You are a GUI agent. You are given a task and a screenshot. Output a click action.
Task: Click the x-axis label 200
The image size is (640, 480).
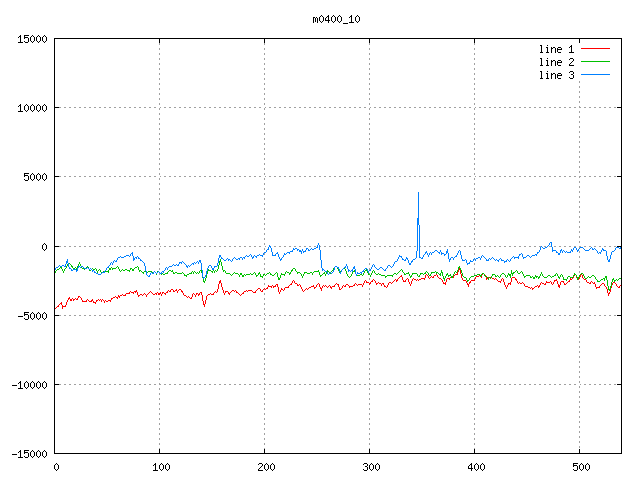(x=266, y=467)
